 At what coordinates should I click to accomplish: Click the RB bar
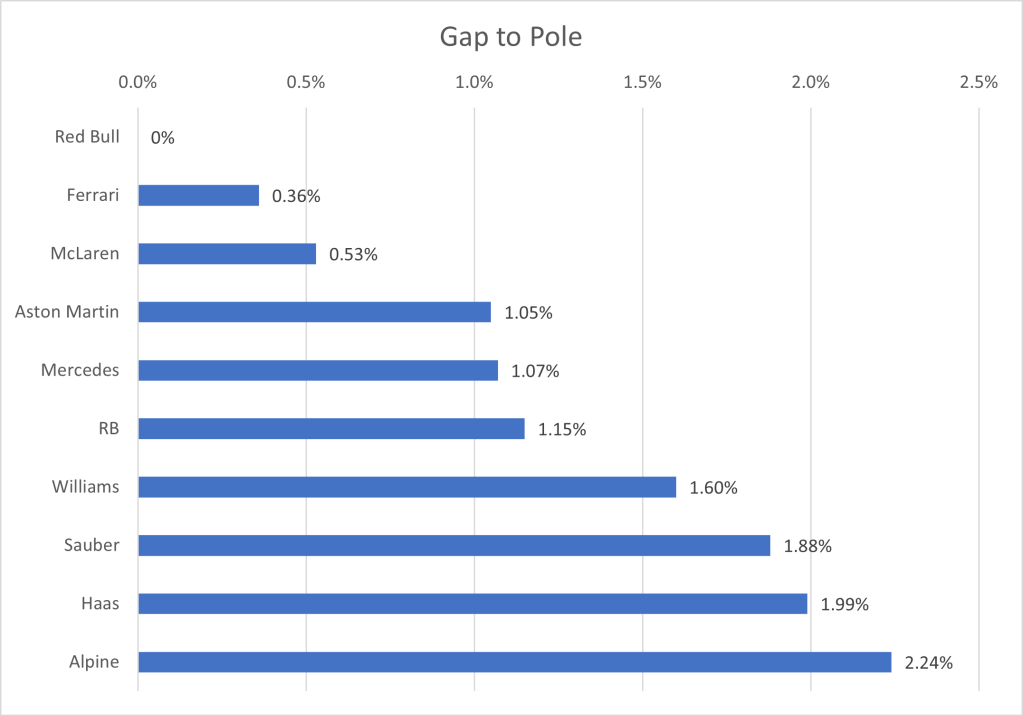pyautogui.click(x=331, y=429)
